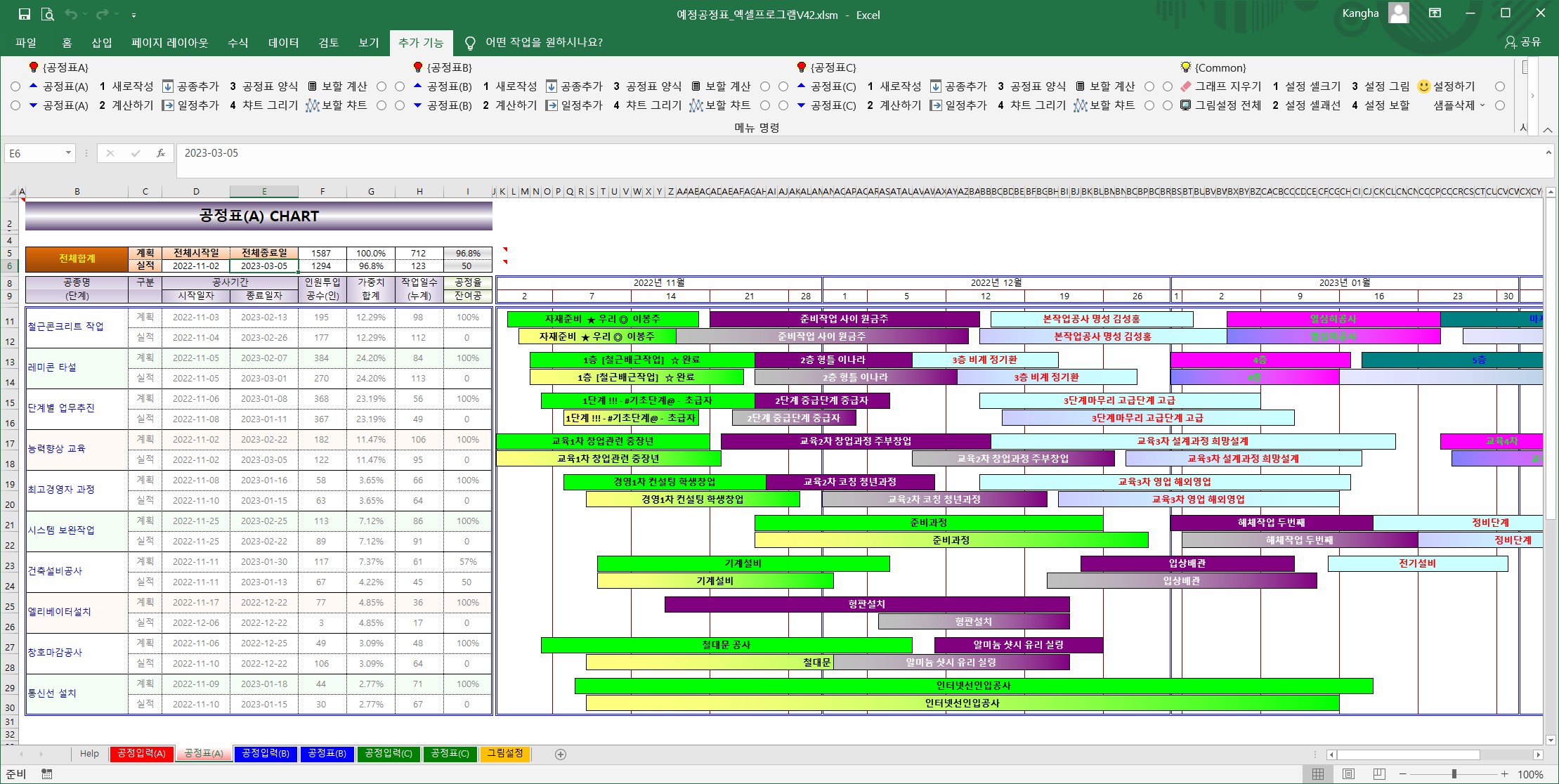
Task: Click the 설정하기 smiley face icon
Action: tap(1423, 86)
